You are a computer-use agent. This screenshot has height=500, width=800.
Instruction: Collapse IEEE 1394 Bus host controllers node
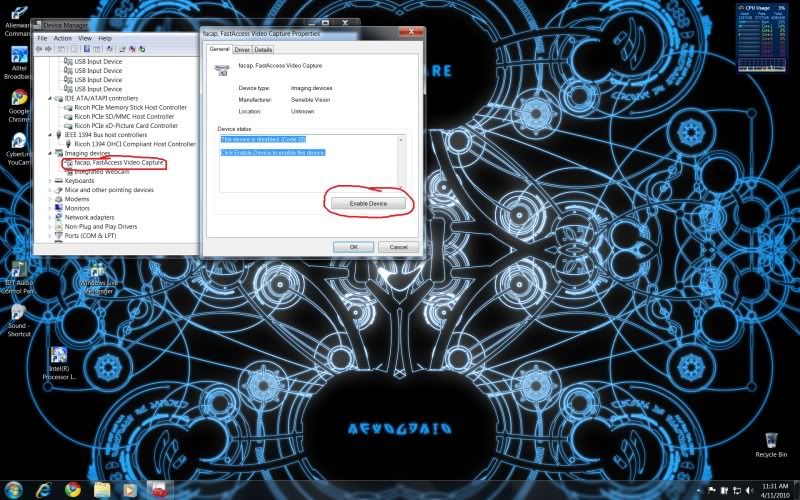point(50,135)
